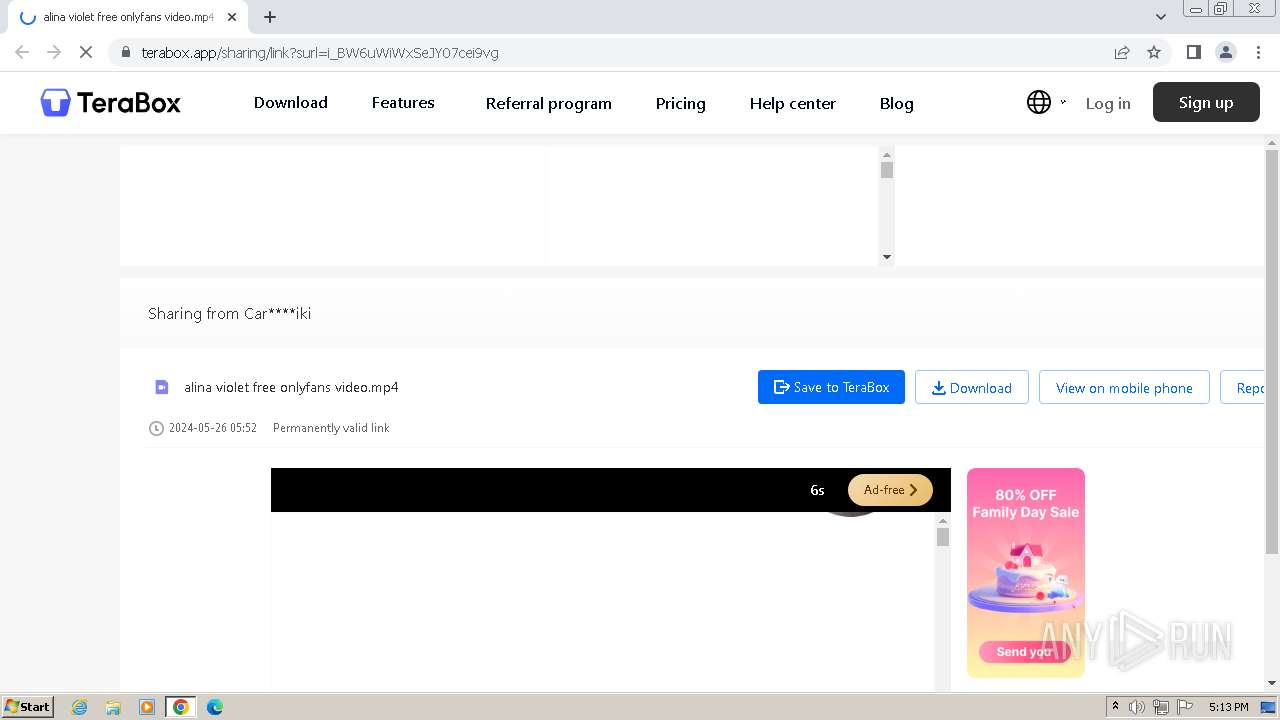
Task: Select the alina violet free onlyfans tab
Action: coord(128,17)
